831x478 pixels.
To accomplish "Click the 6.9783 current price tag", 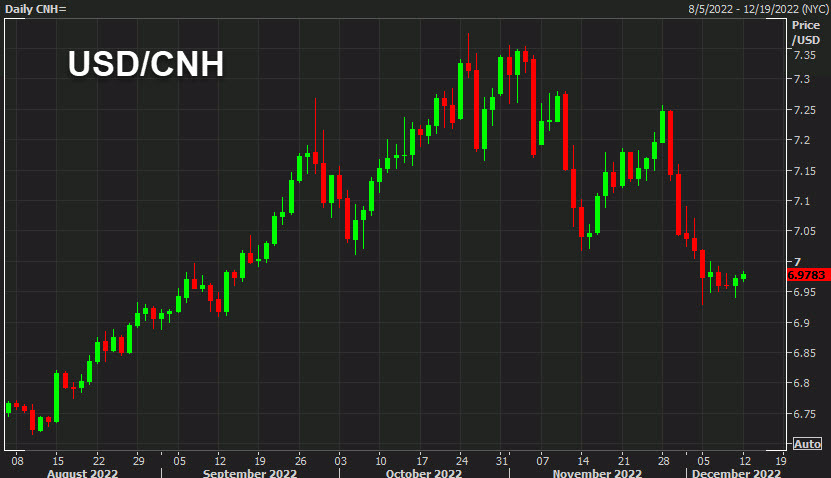I will click(x=808, y=275).
